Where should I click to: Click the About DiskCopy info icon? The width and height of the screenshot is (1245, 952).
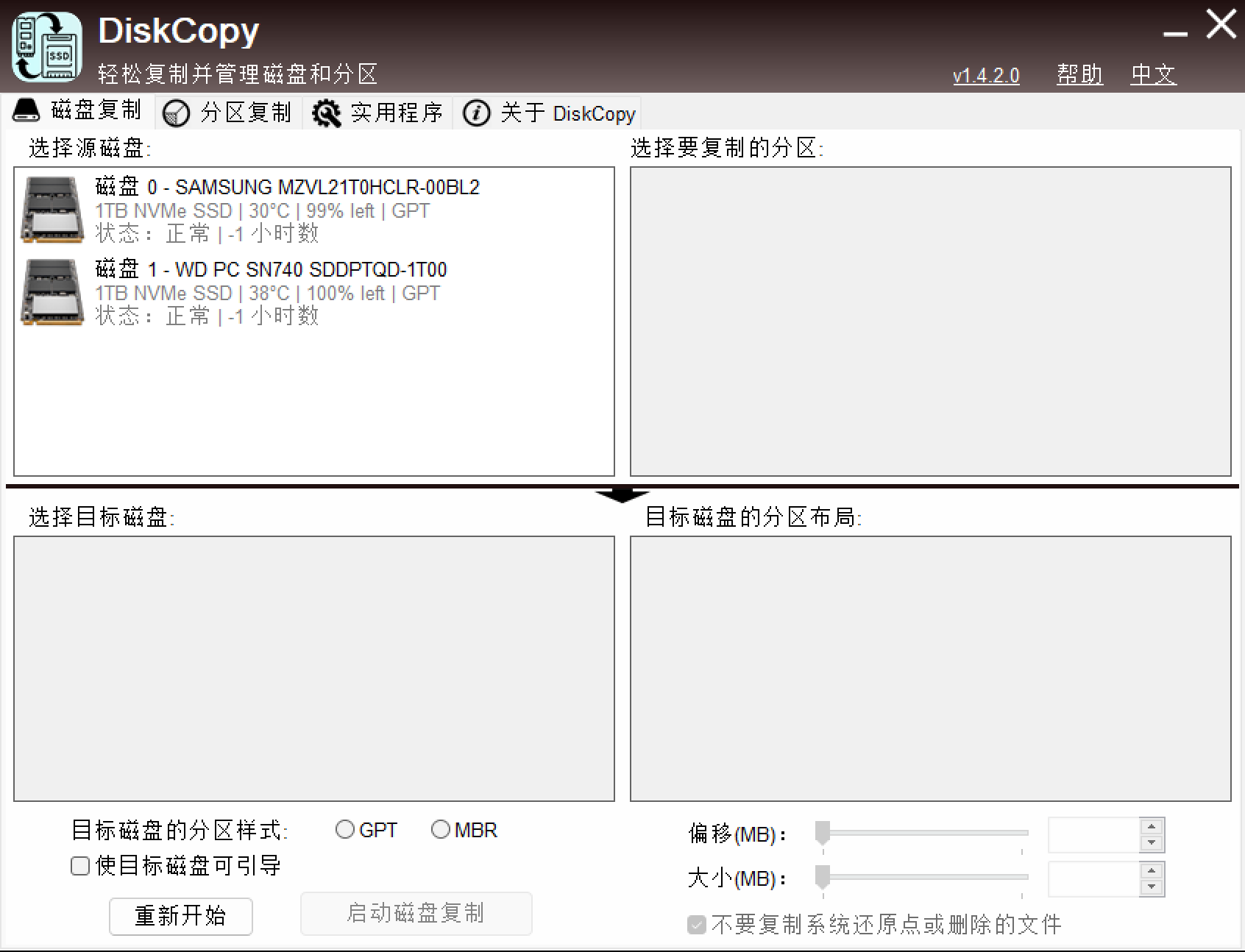[476, 113]
